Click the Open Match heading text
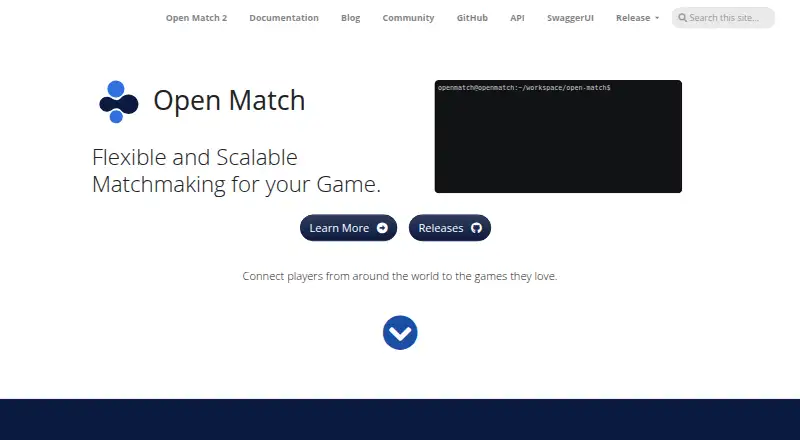800x440 pixels. 229,101
